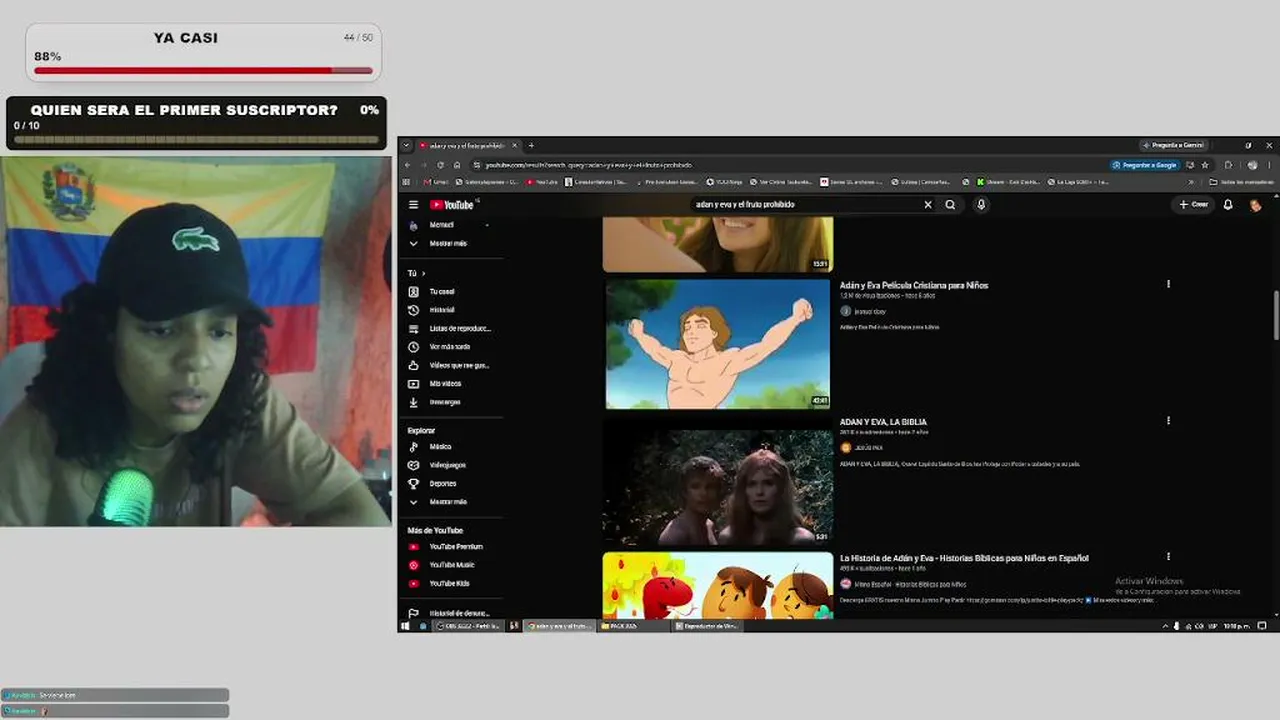Clear the YouTube search box text

click(x=928, y=205)
